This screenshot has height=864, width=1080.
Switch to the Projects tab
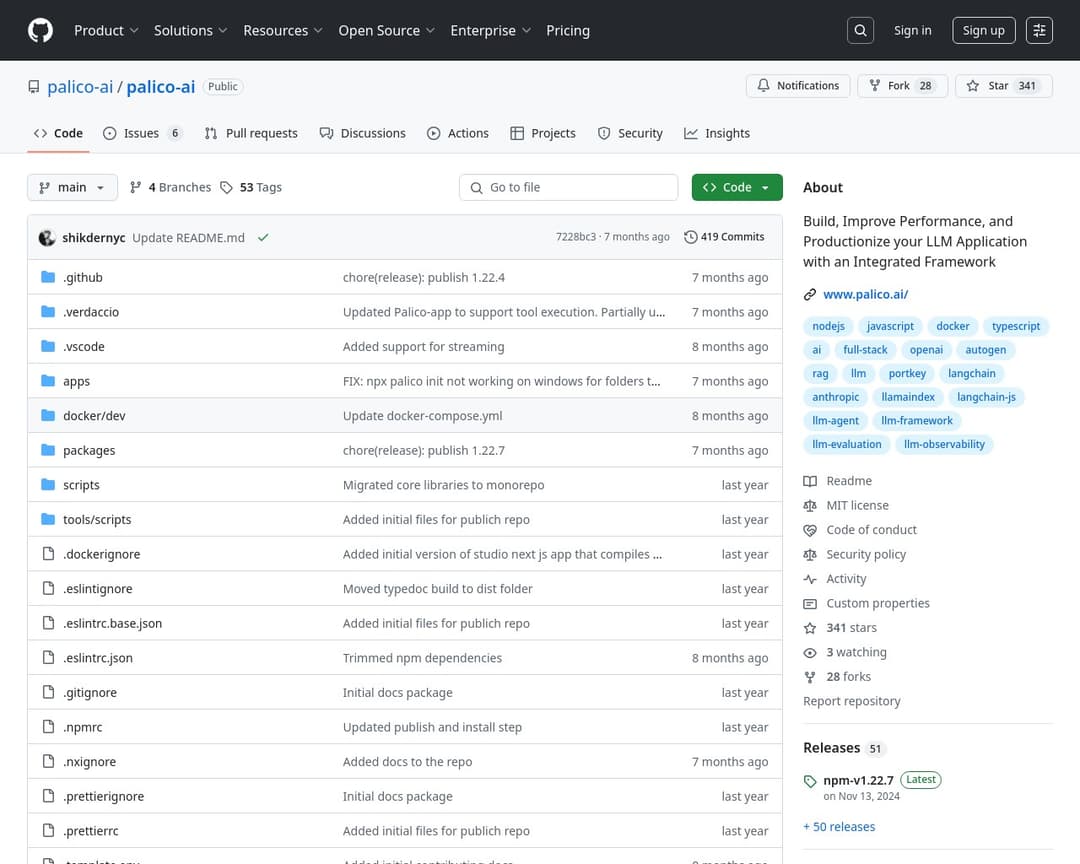pyautogui.click(x=543, y=134)
